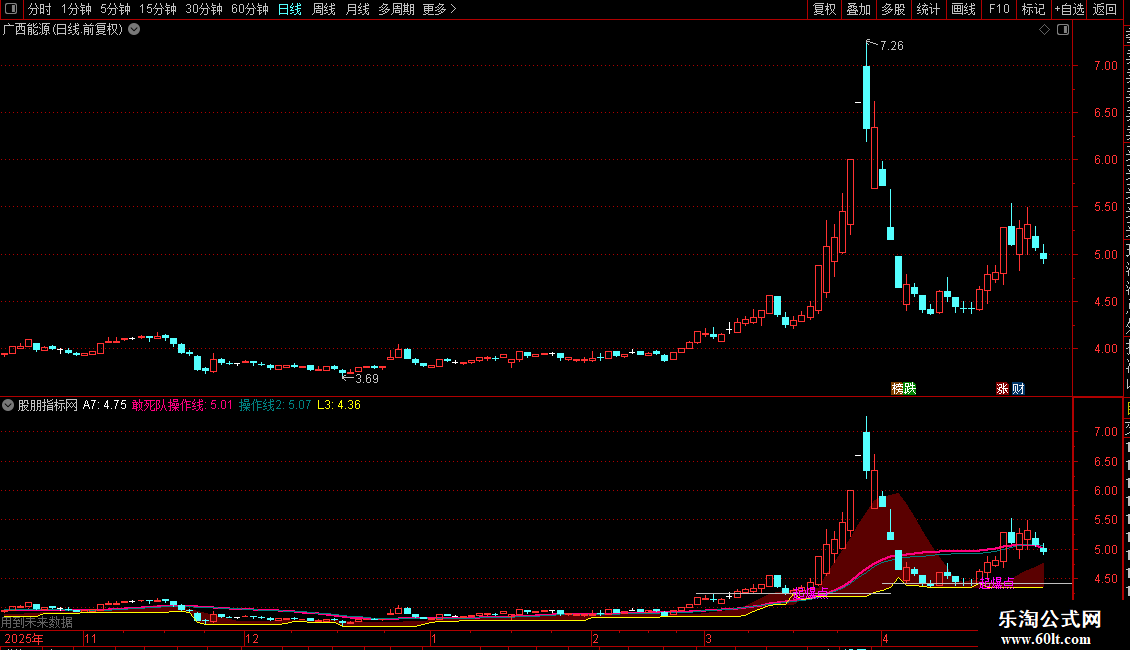Switch to 月线 monthly chart
Screen dimensions: 1130x650
[x=357, y=9]
